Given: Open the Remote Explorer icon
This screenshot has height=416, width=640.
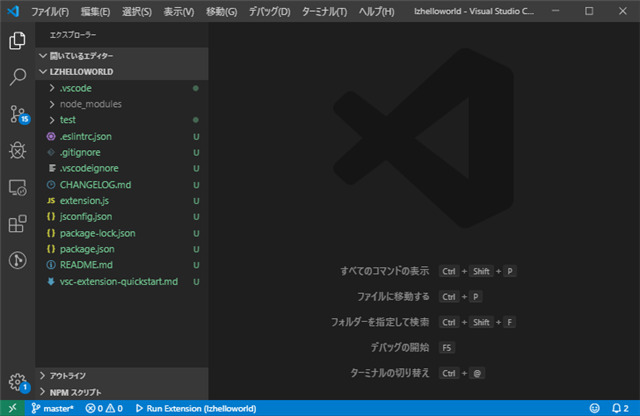Looking at the screenshot, I should coord(17,187).
